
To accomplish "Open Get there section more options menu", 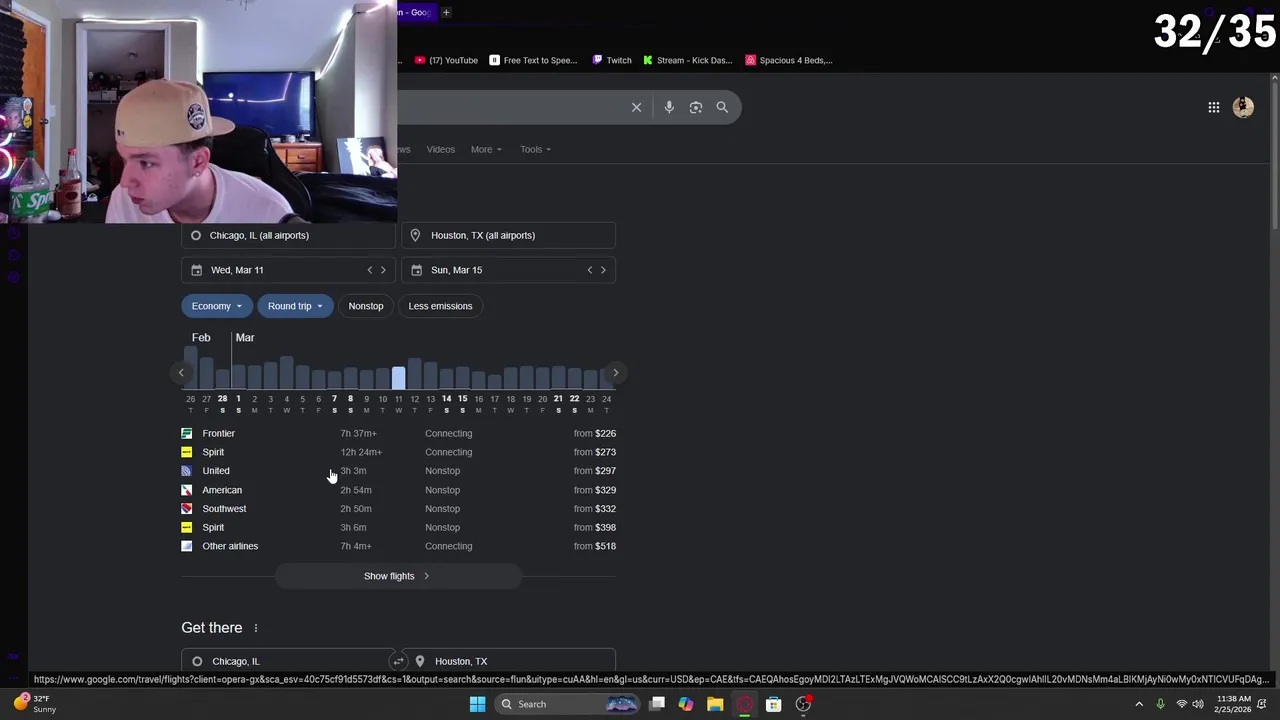I will [x=255, y=628].
